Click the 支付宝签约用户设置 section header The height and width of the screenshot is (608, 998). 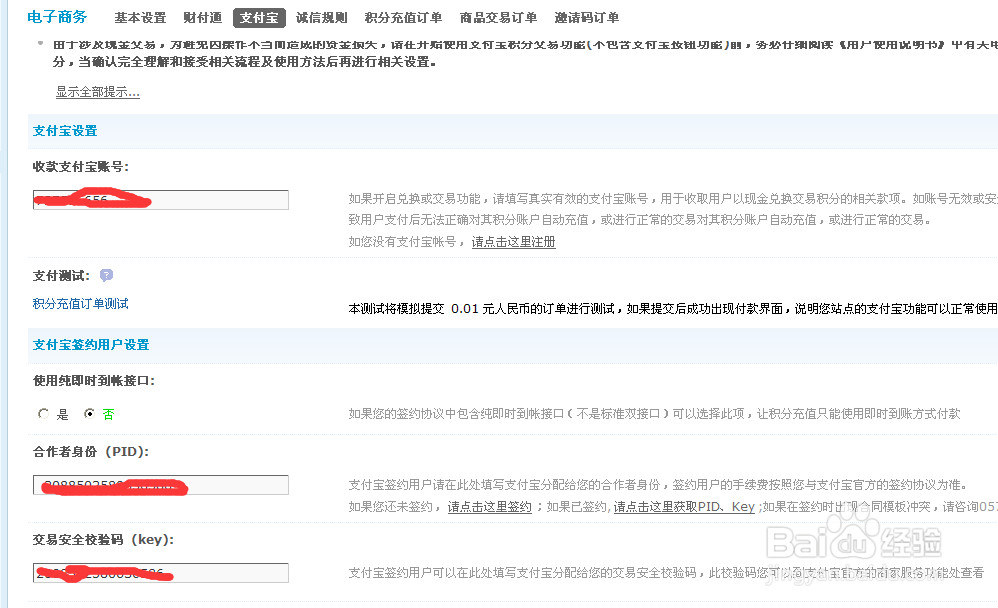tap(91, 344)
